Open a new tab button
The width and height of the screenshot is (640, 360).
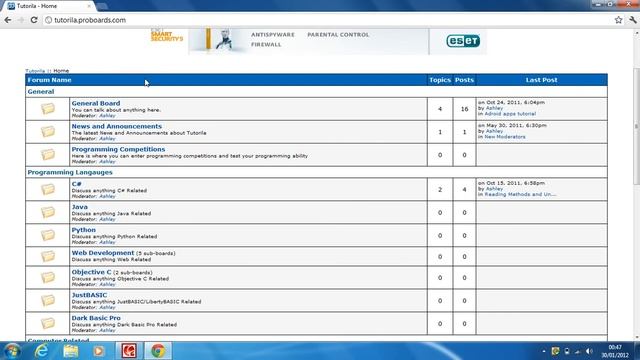102,6
